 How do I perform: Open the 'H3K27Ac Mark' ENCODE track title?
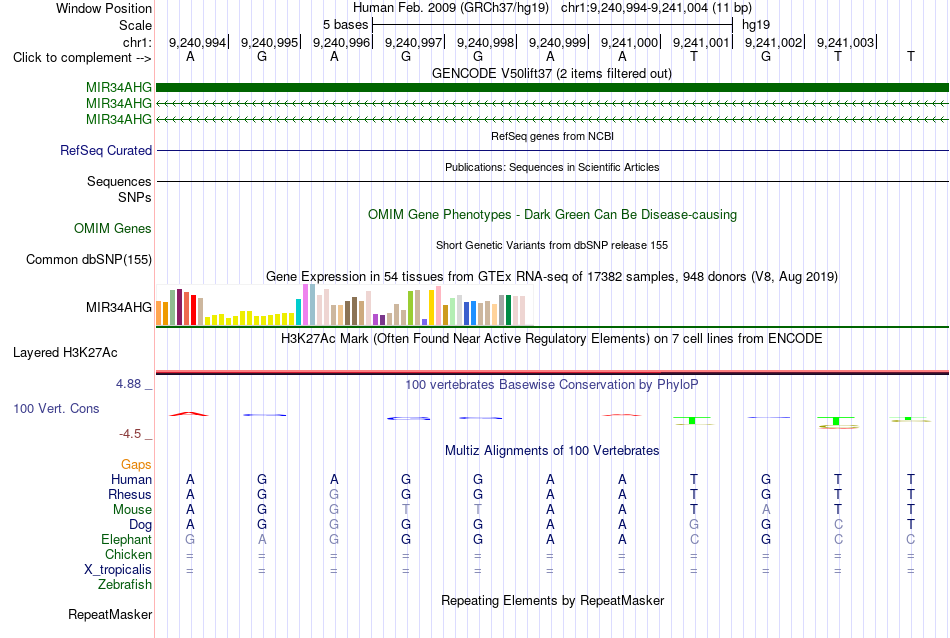click(x=552, y=339)
